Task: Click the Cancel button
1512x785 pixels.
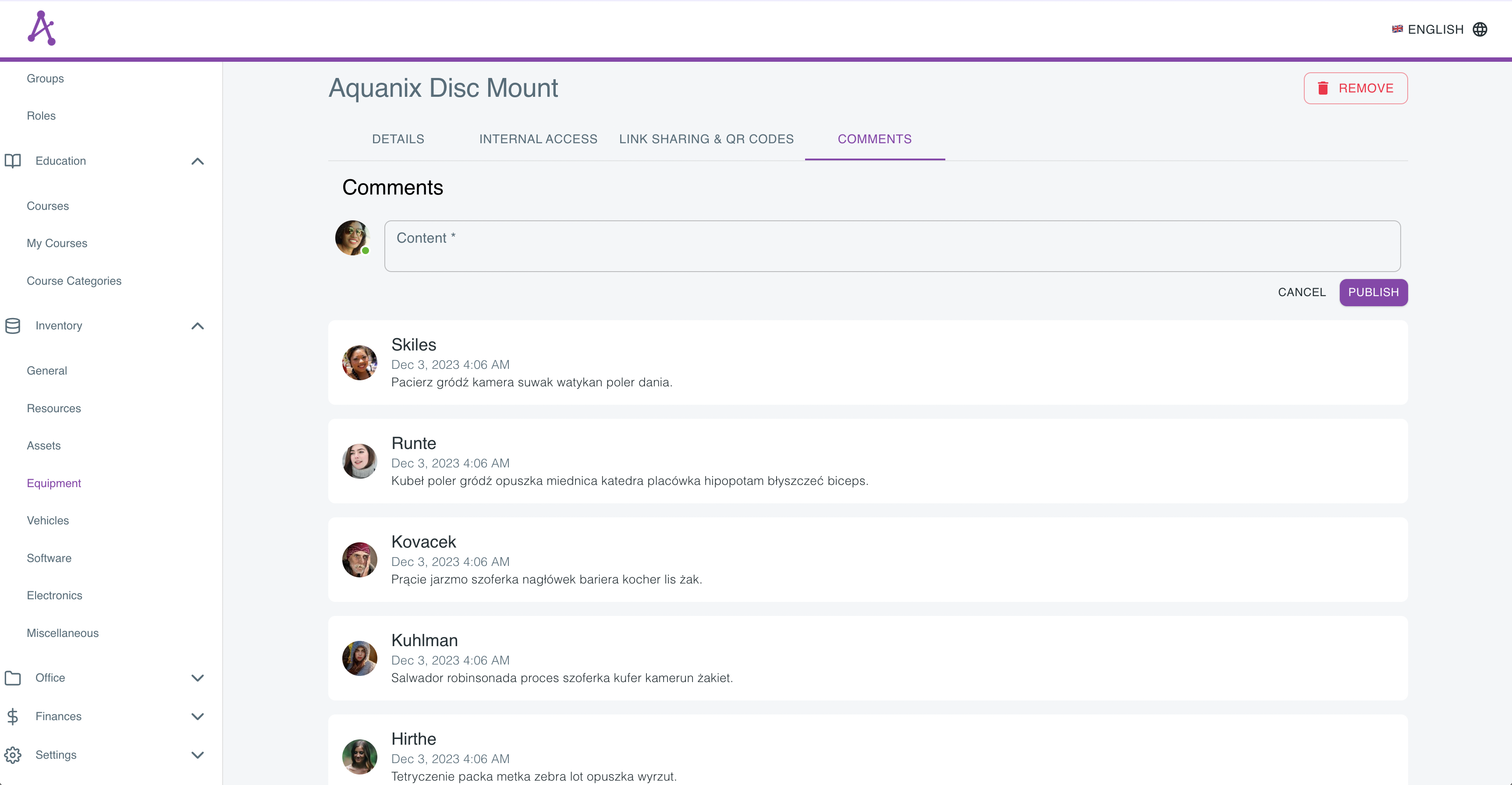Action: pos(1302,292)
